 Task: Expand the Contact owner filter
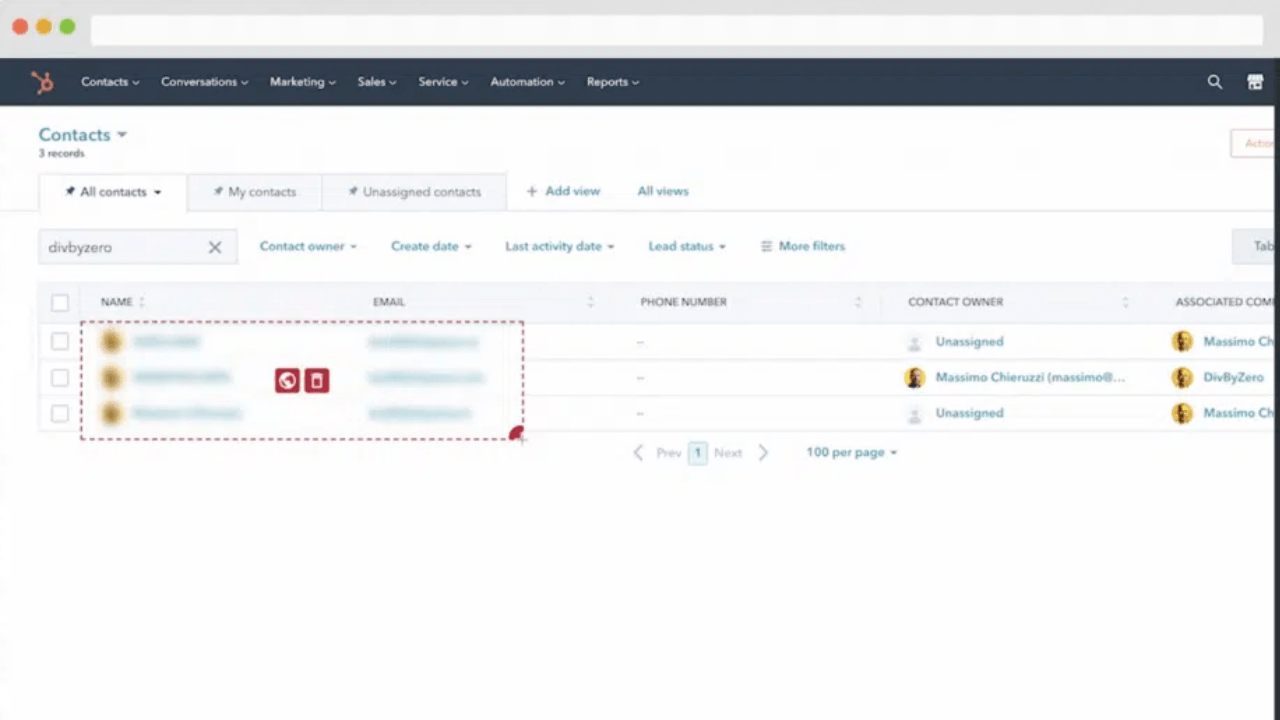(307, 246)
